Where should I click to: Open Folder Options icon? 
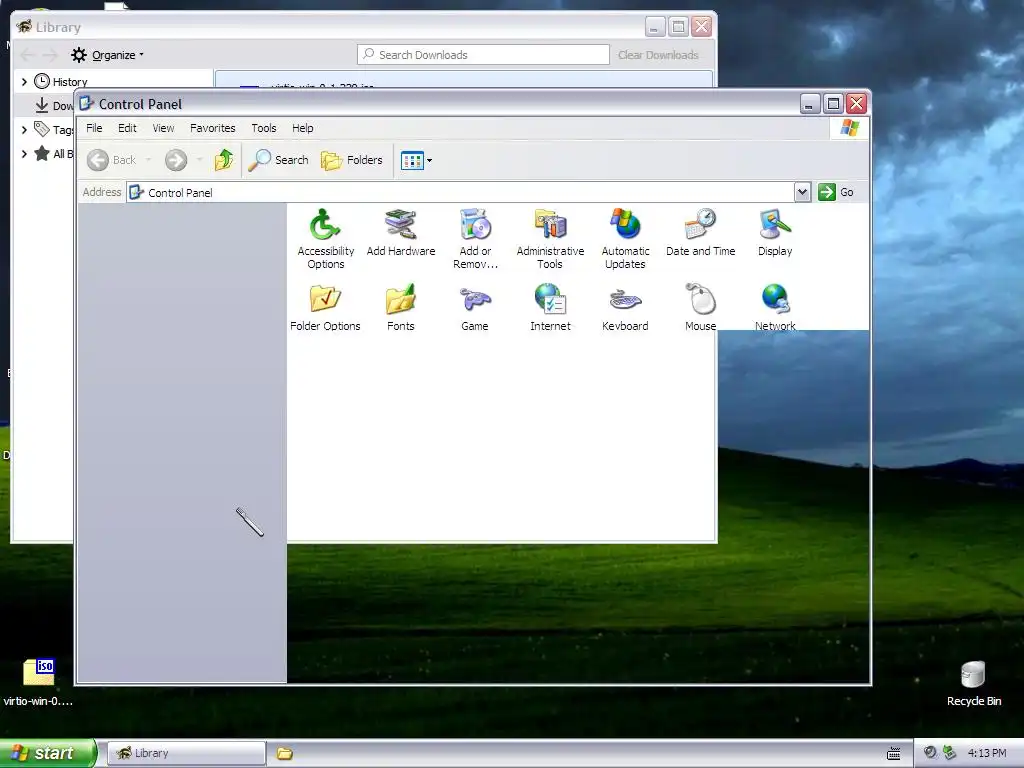[x=325, y=308]
